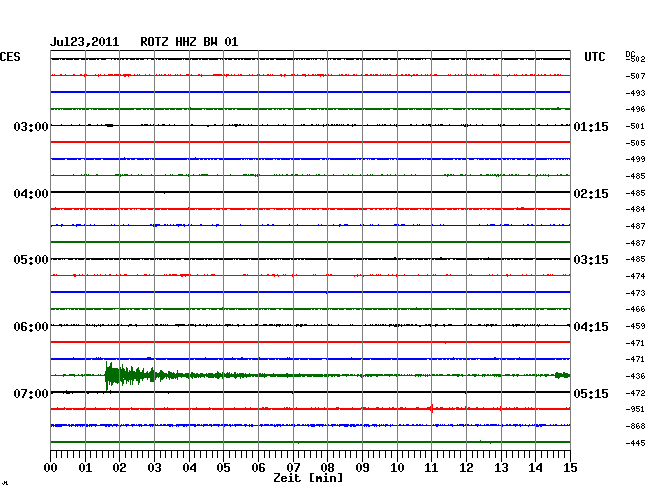
Task: Click the DC offset value -474
Action: click(635, 276)
